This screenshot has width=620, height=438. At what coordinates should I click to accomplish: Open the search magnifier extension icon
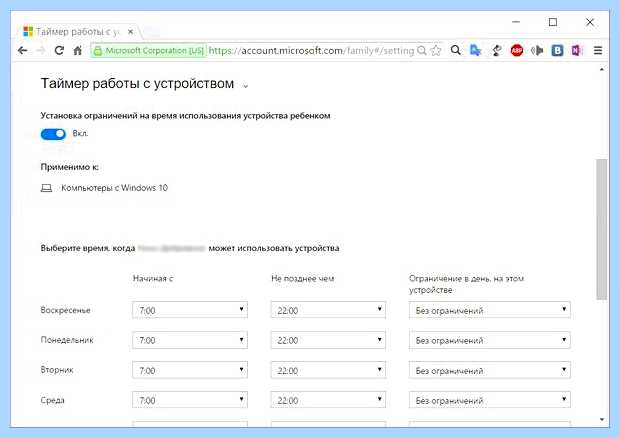(x=456, y=50)
